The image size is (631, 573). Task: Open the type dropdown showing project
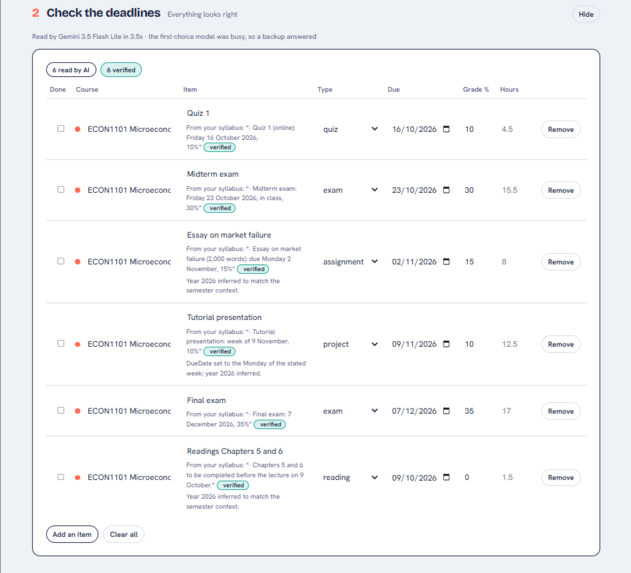(350, 344)
